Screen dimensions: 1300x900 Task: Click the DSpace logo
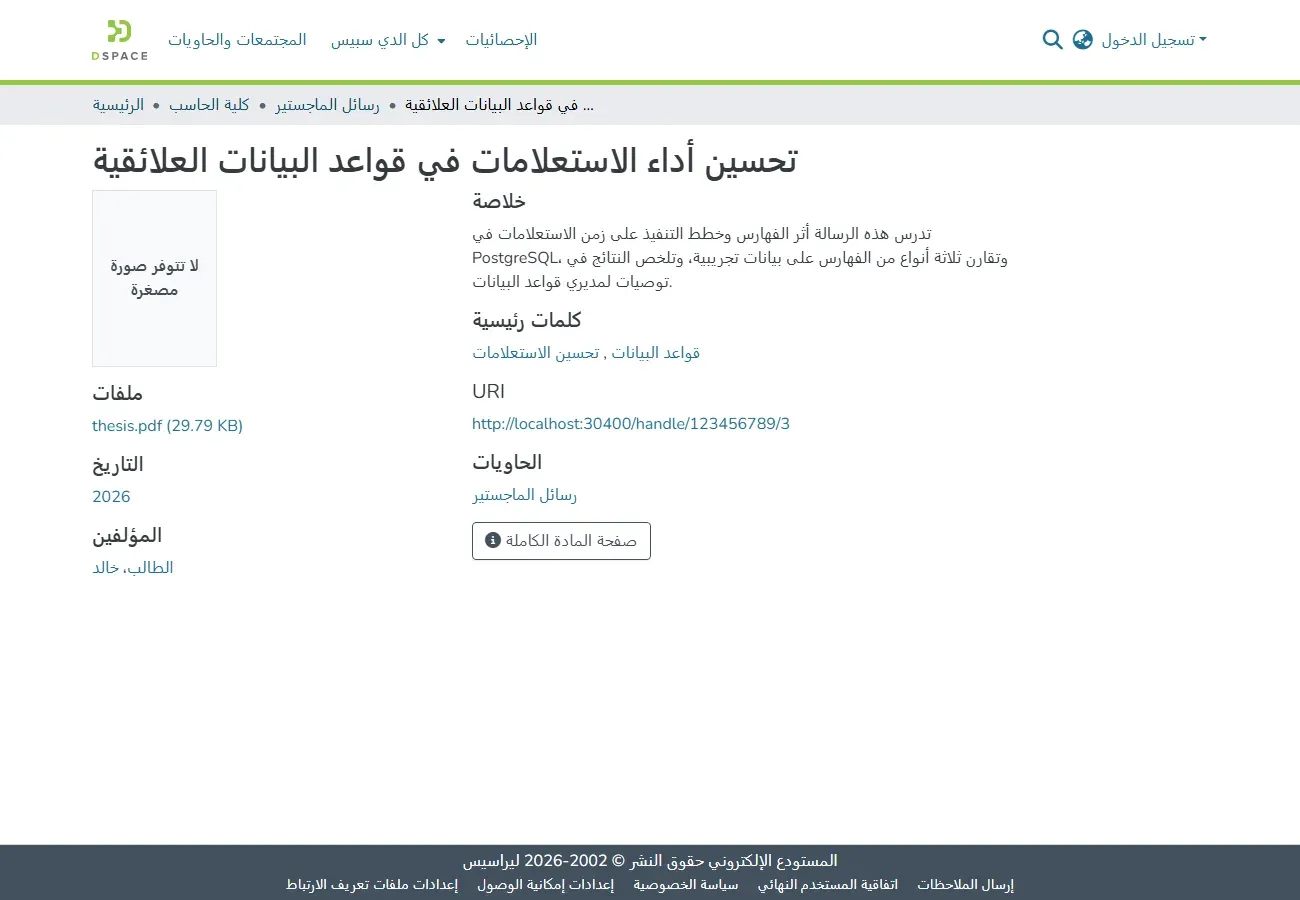click(x=120, y=40)
